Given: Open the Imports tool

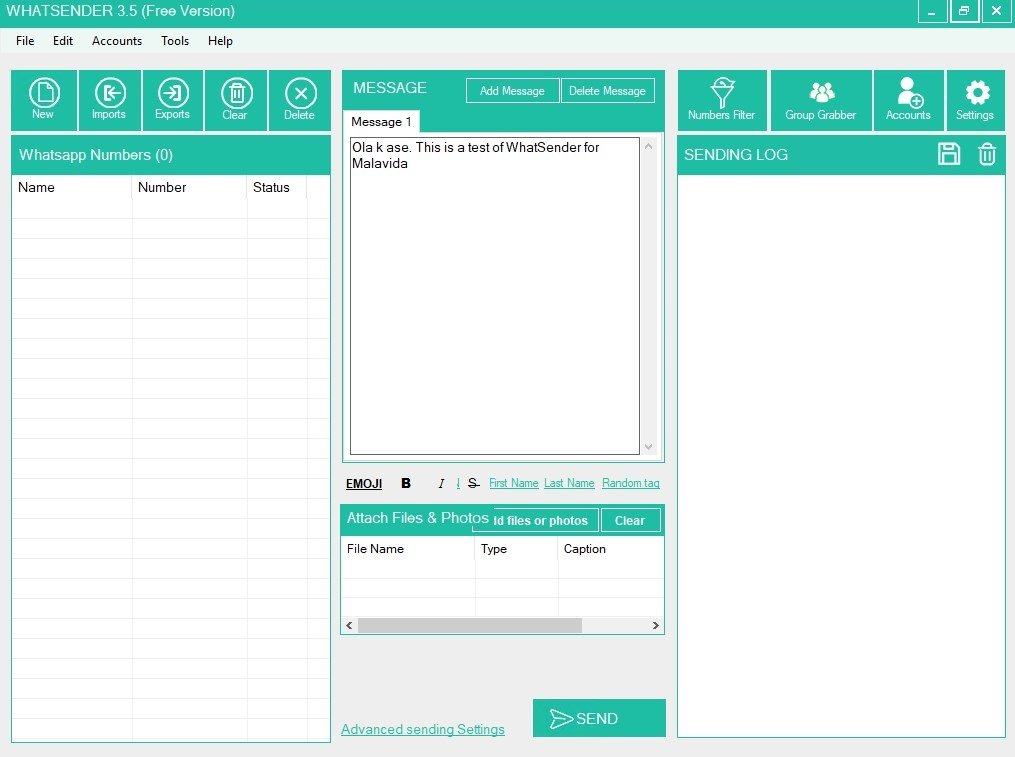Looking at the screenshot, I should (x=109, y=100).
